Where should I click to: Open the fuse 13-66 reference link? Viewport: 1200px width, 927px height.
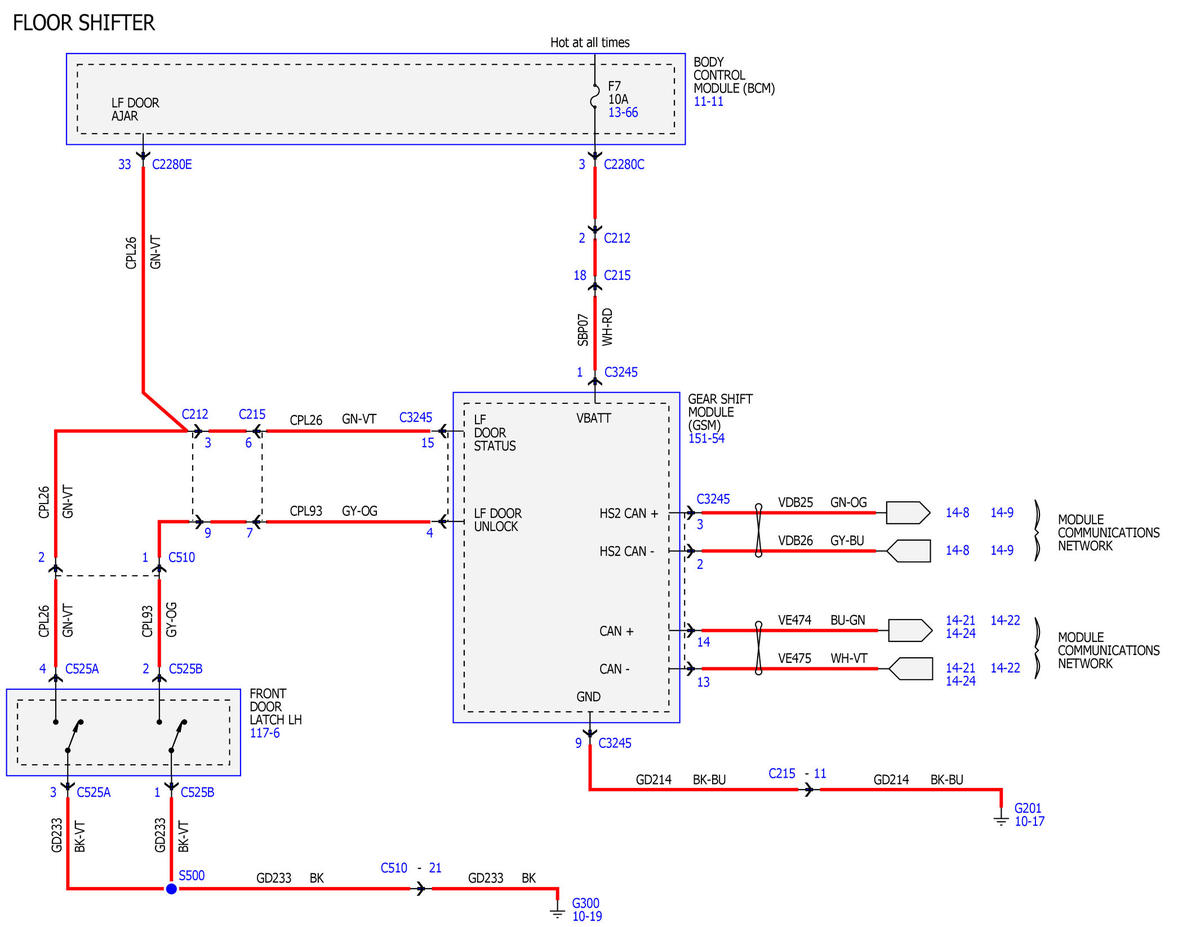tap(623, 113)
